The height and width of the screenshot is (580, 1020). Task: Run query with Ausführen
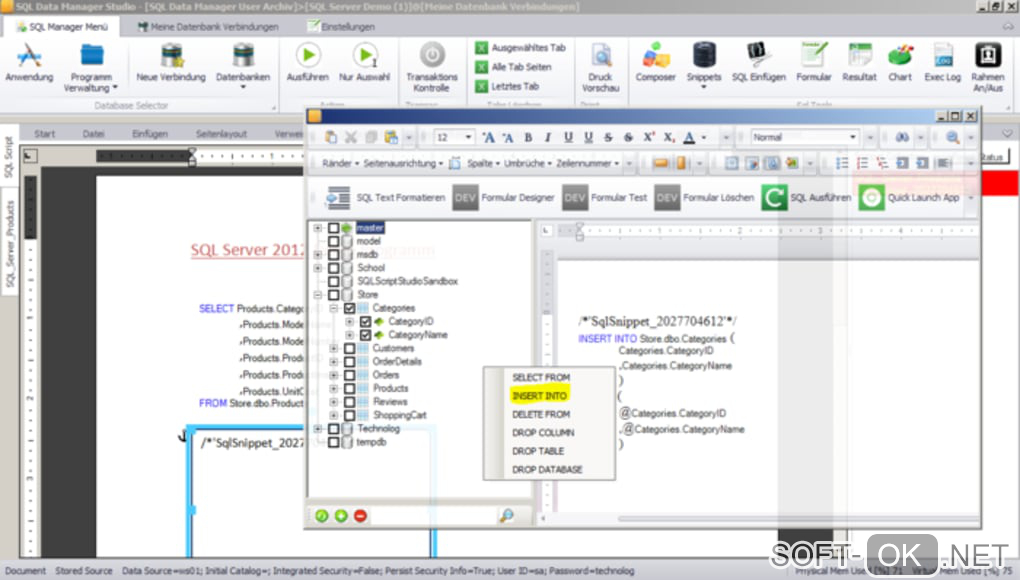click(308, 64)
